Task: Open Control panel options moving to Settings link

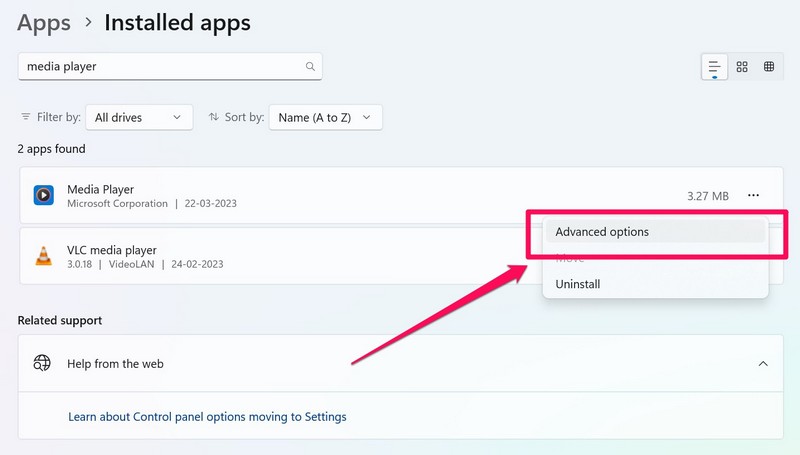Action: tap(207, 417)
